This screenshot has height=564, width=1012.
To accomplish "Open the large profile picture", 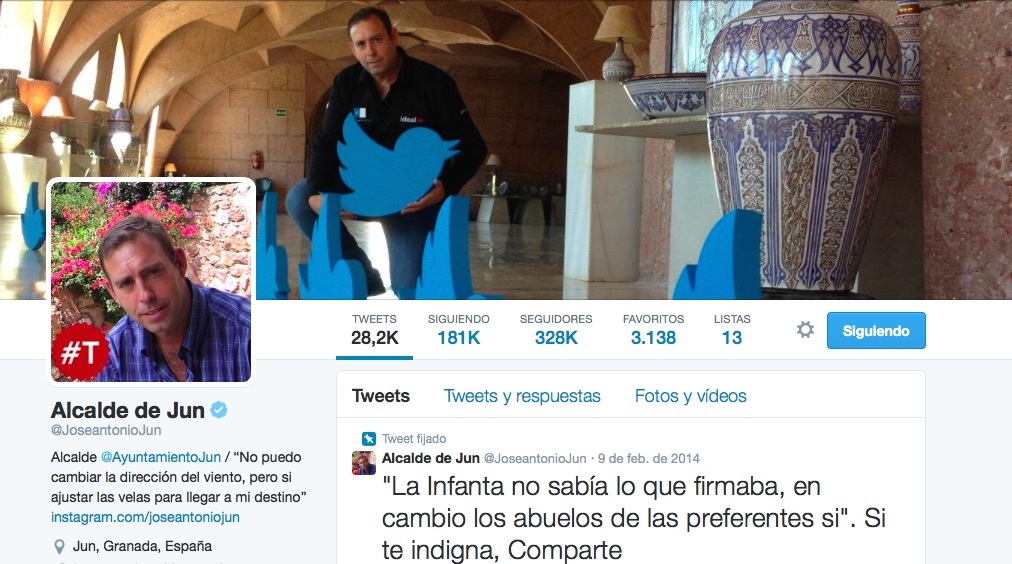I will coord(151,282).
